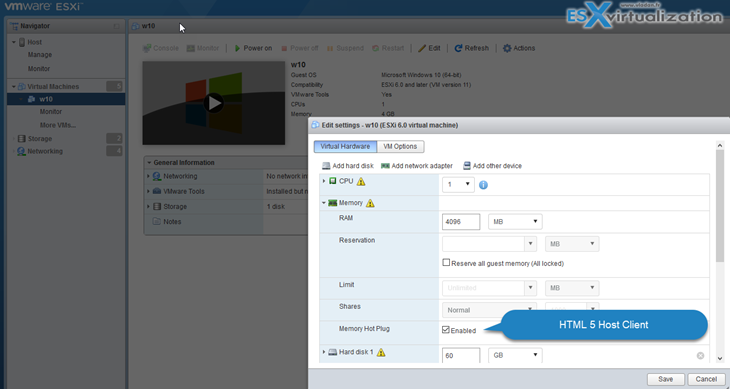730x389 pixels.
Task: Click the Notes row in General Information
Action: (x=225, y=222)
